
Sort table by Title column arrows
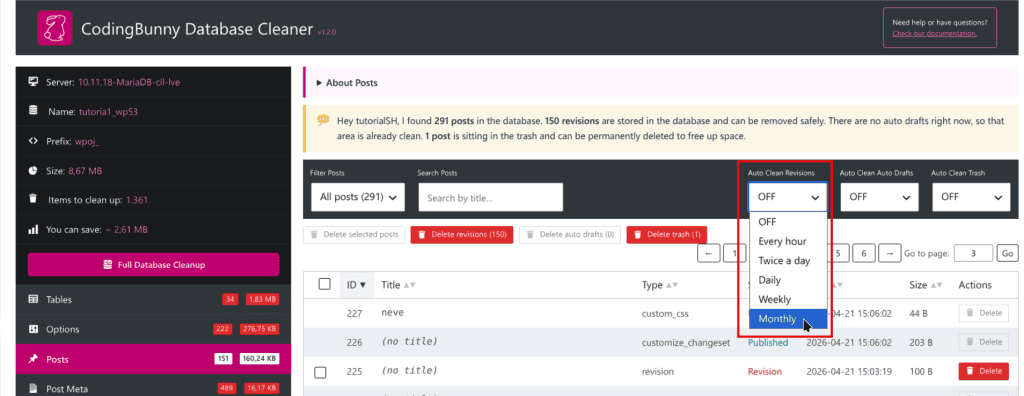(409, 286)
